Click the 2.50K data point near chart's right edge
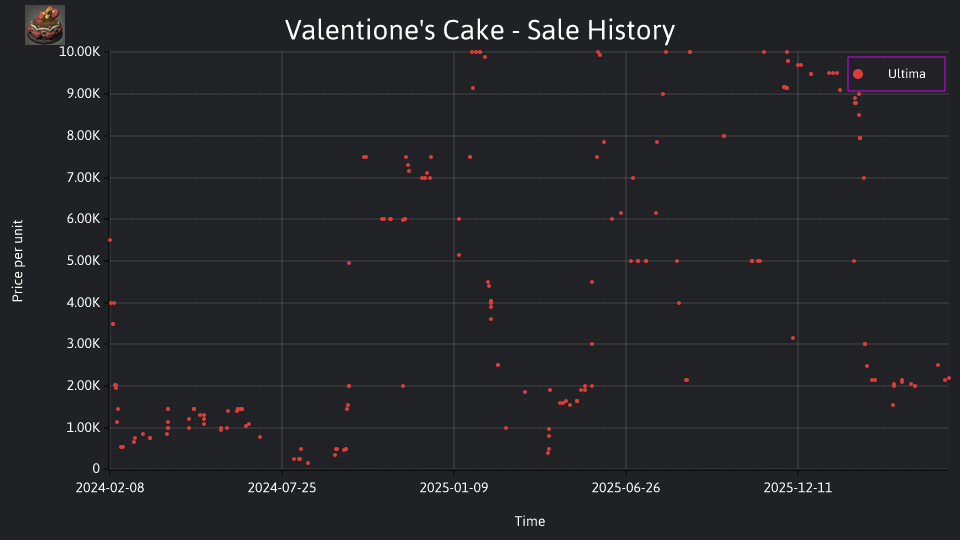 (938, 365)
